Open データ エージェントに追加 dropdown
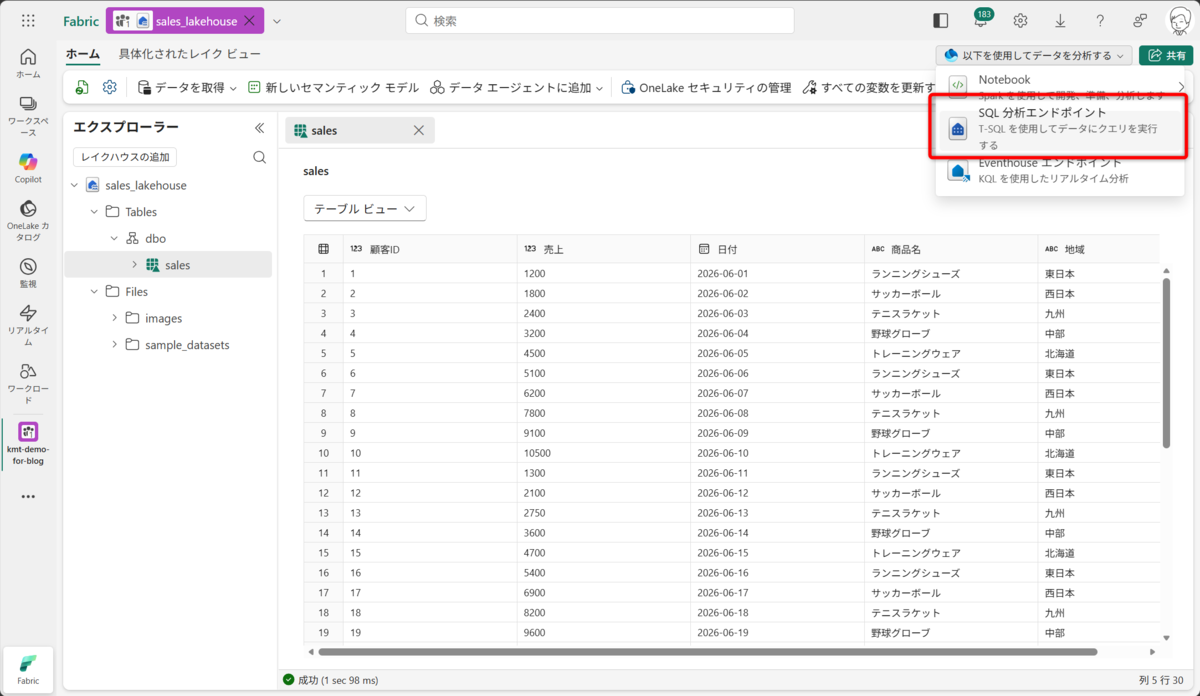 click(x=517, y=87)
